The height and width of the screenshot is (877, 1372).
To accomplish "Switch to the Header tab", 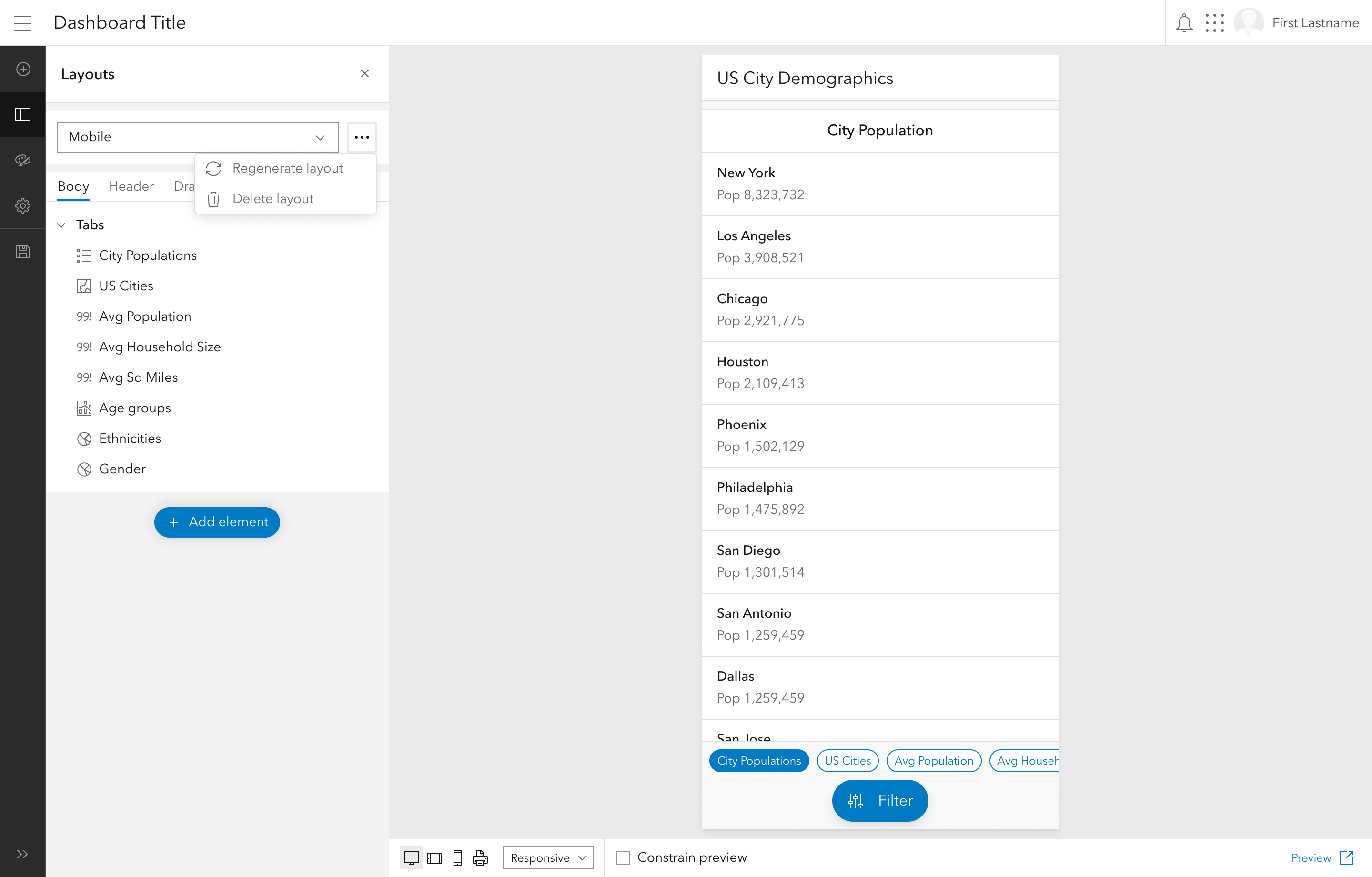I will coord(131,186).
